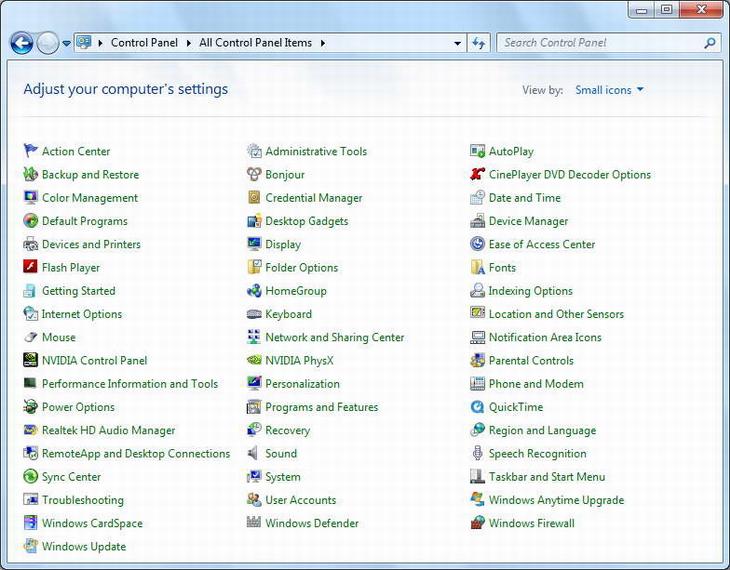Click the address bar Control Panel icon
730x570 pixels.
pos(84,42)
